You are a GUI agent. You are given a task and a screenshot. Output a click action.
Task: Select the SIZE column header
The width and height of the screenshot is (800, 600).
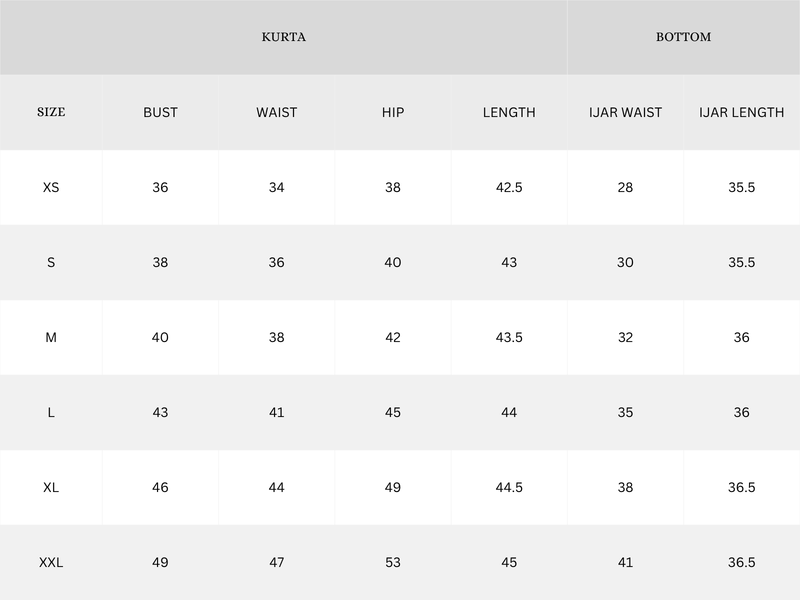(51, 112)
